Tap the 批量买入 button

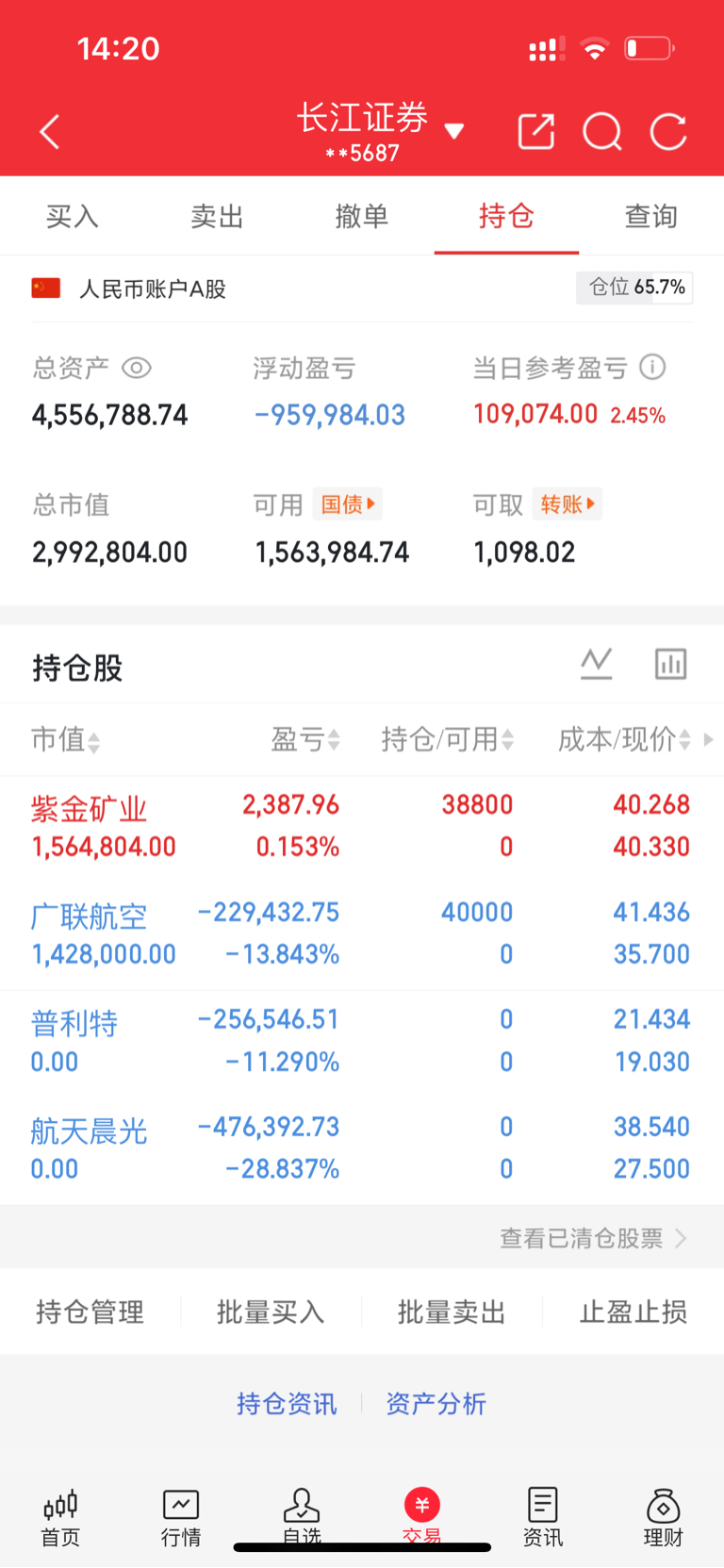click(x=271, y=1312)
